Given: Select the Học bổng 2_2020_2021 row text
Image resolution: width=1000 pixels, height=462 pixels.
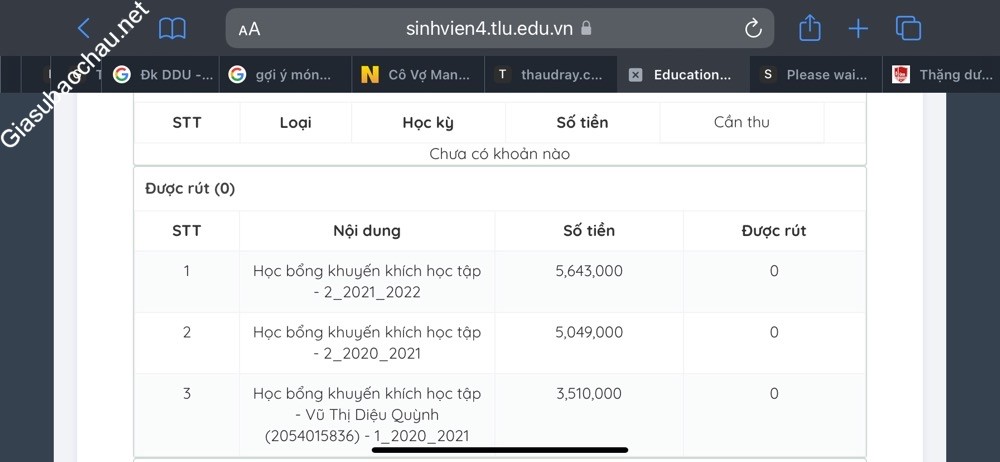Looking at the screenshot, I should (x=366, y=343).
